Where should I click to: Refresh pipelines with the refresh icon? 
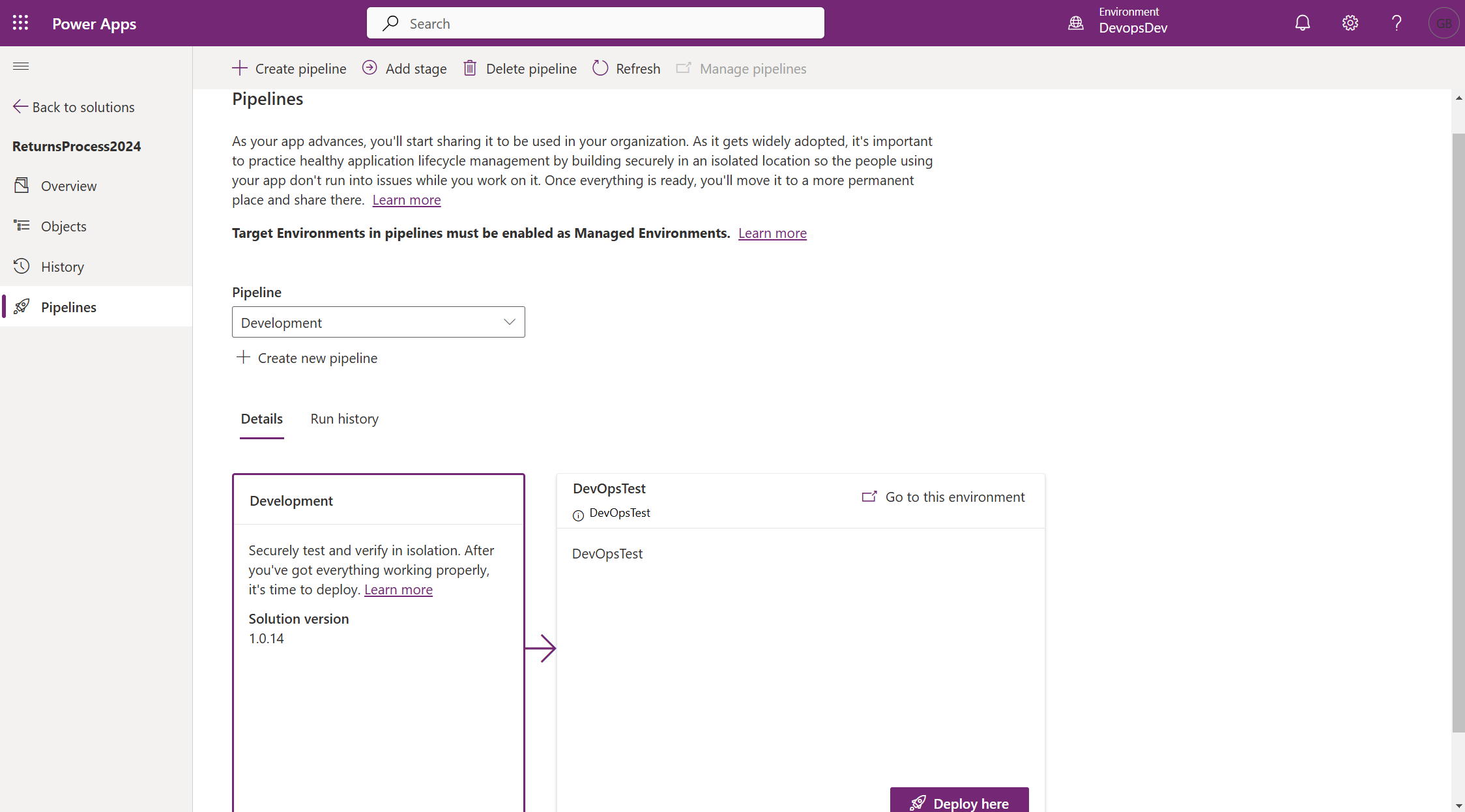coord(600,68)
